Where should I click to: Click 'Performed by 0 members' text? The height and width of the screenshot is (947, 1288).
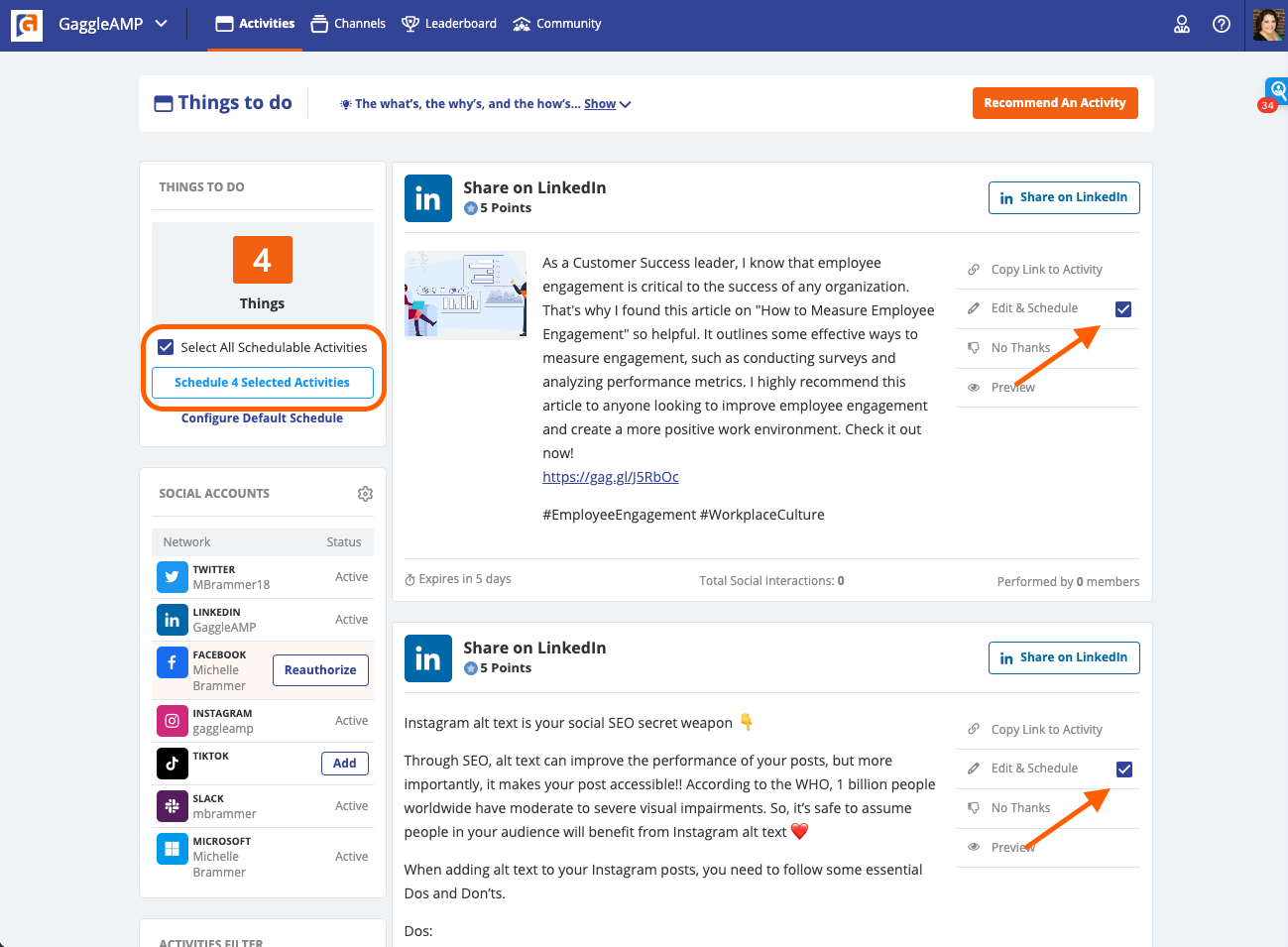1068,582
